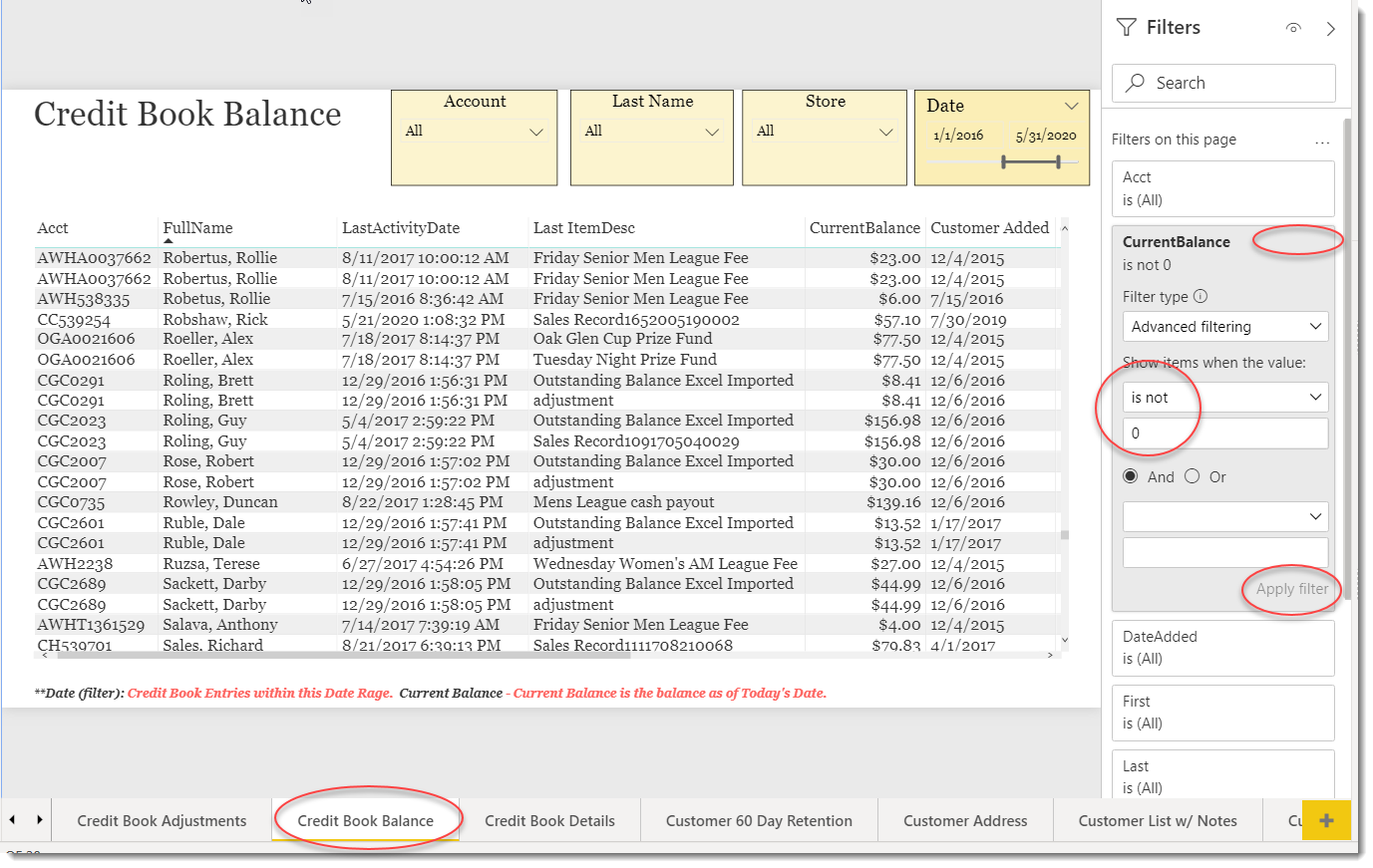The height and width of the screenshot is (868, 1373).
Task: Click the Robshaw, Rick name cell
Action: [215, 320]
